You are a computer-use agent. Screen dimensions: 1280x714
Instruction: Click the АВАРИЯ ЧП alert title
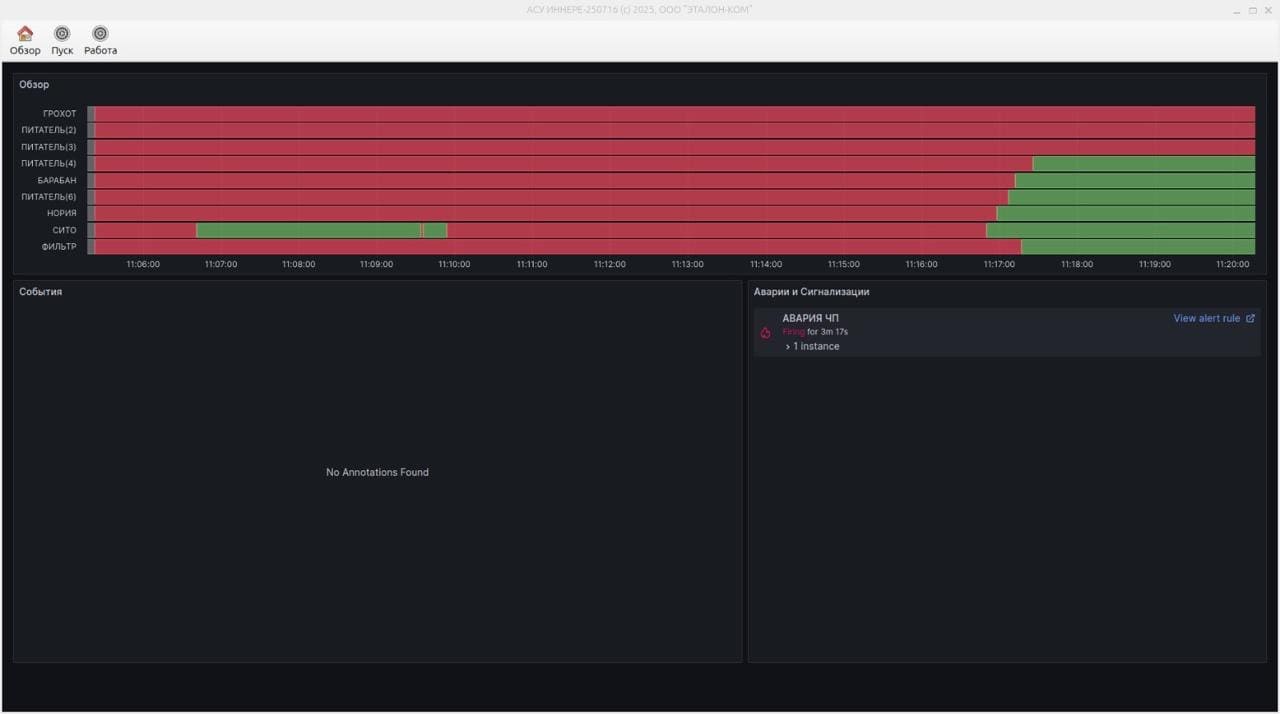pyautogui.click(x=810, y=318)
